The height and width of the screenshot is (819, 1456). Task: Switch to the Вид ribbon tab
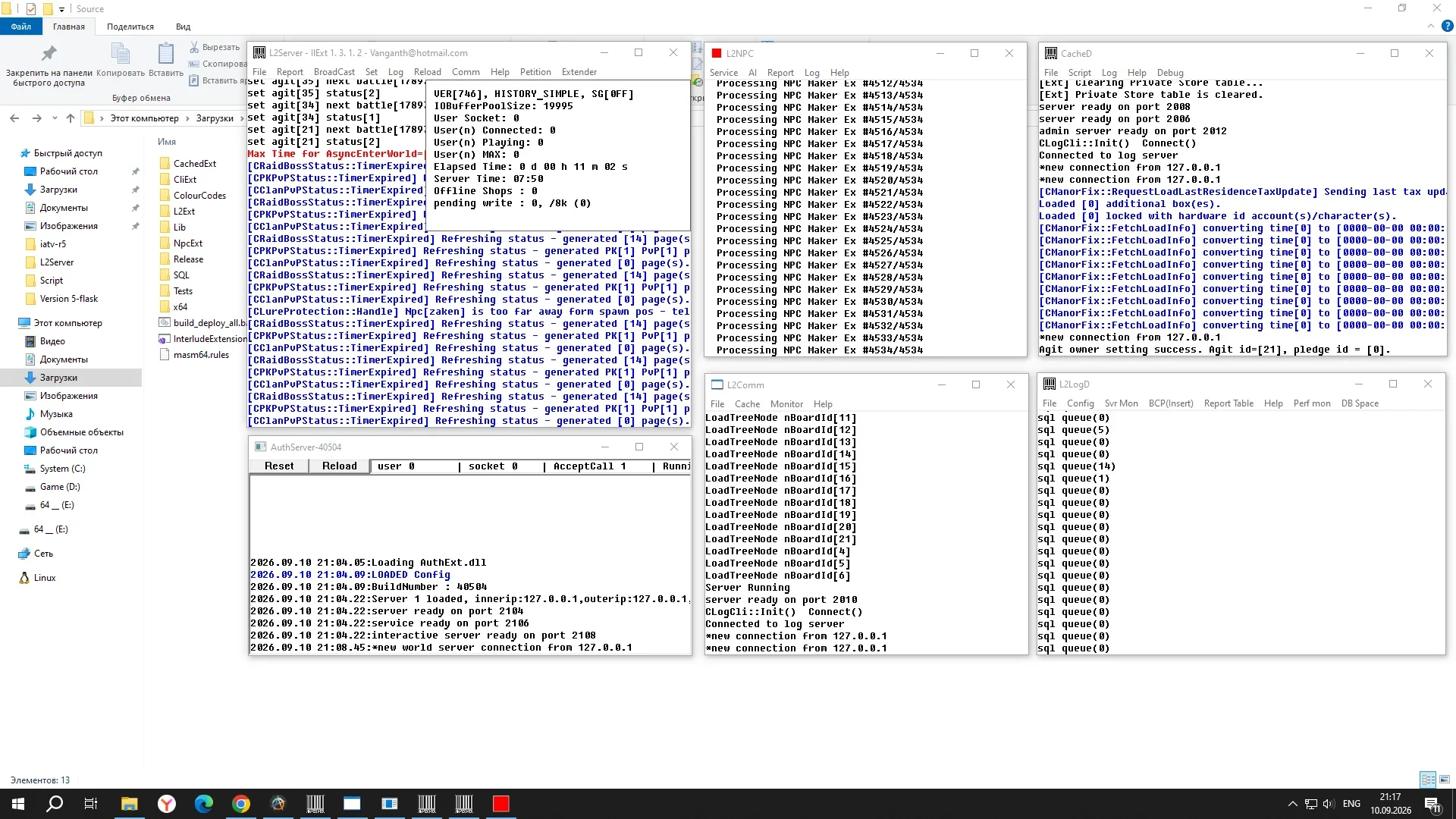184,27
